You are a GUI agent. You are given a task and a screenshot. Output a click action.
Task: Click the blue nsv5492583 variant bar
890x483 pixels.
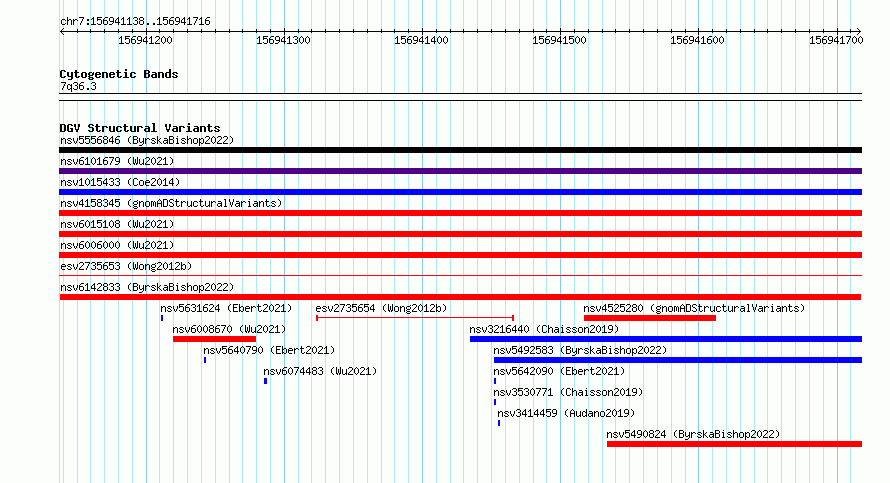(678, 360)
